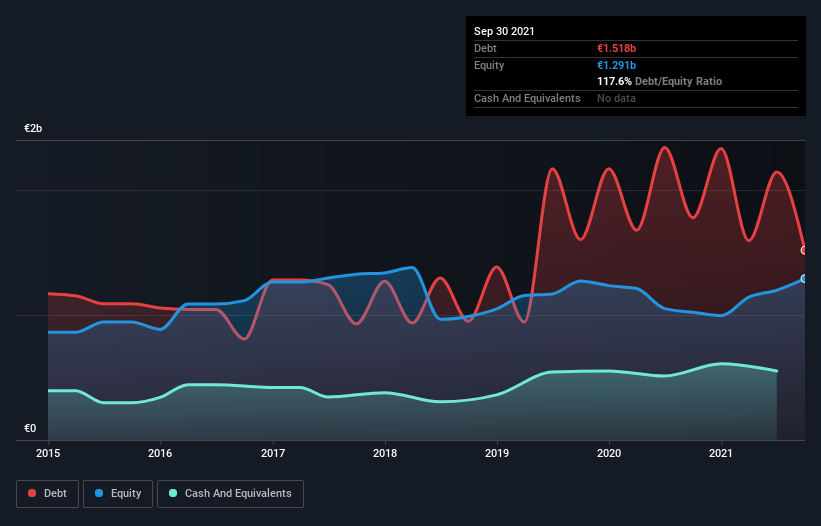Toggle the Debt series legend button
821x526 pixels.
(47, 494)
